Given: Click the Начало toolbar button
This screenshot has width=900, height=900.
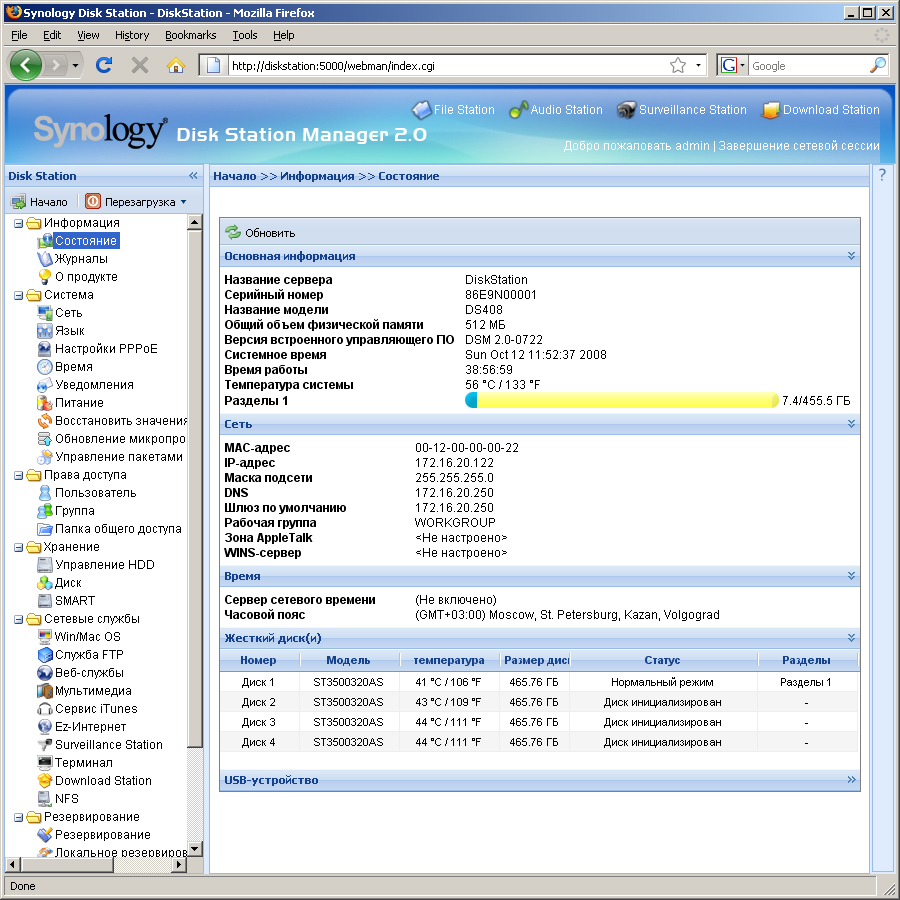Looking at the screenshot, I should coord(40,202).
